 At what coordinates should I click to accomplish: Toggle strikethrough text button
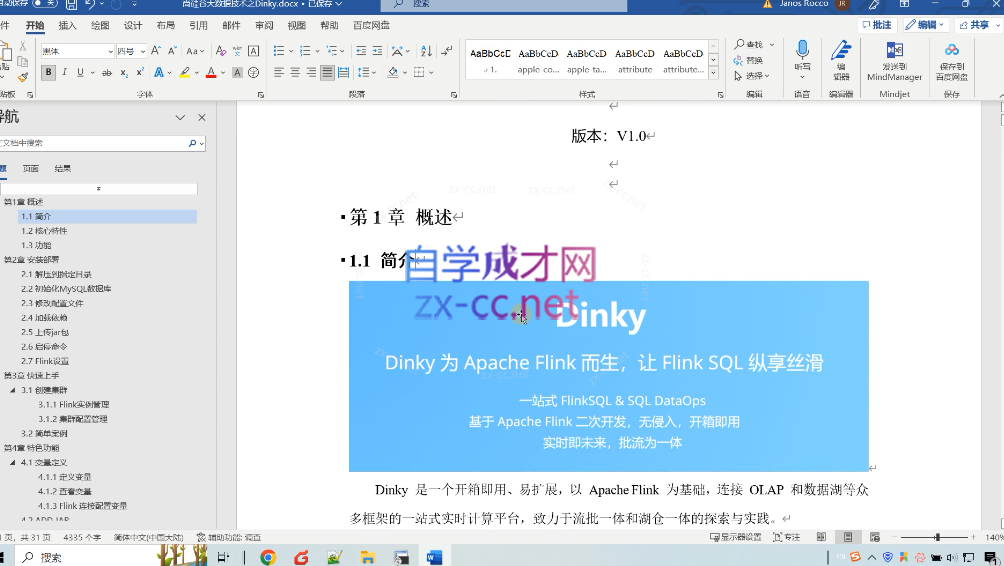pyautogui.click(x=107, y=72)
